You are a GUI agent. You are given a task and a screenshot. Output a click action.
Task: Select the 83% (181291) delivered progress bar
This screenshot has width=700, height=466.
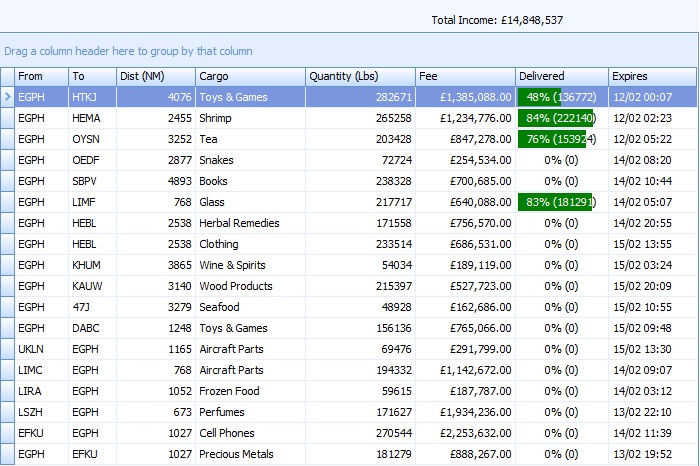pos(562,202)
